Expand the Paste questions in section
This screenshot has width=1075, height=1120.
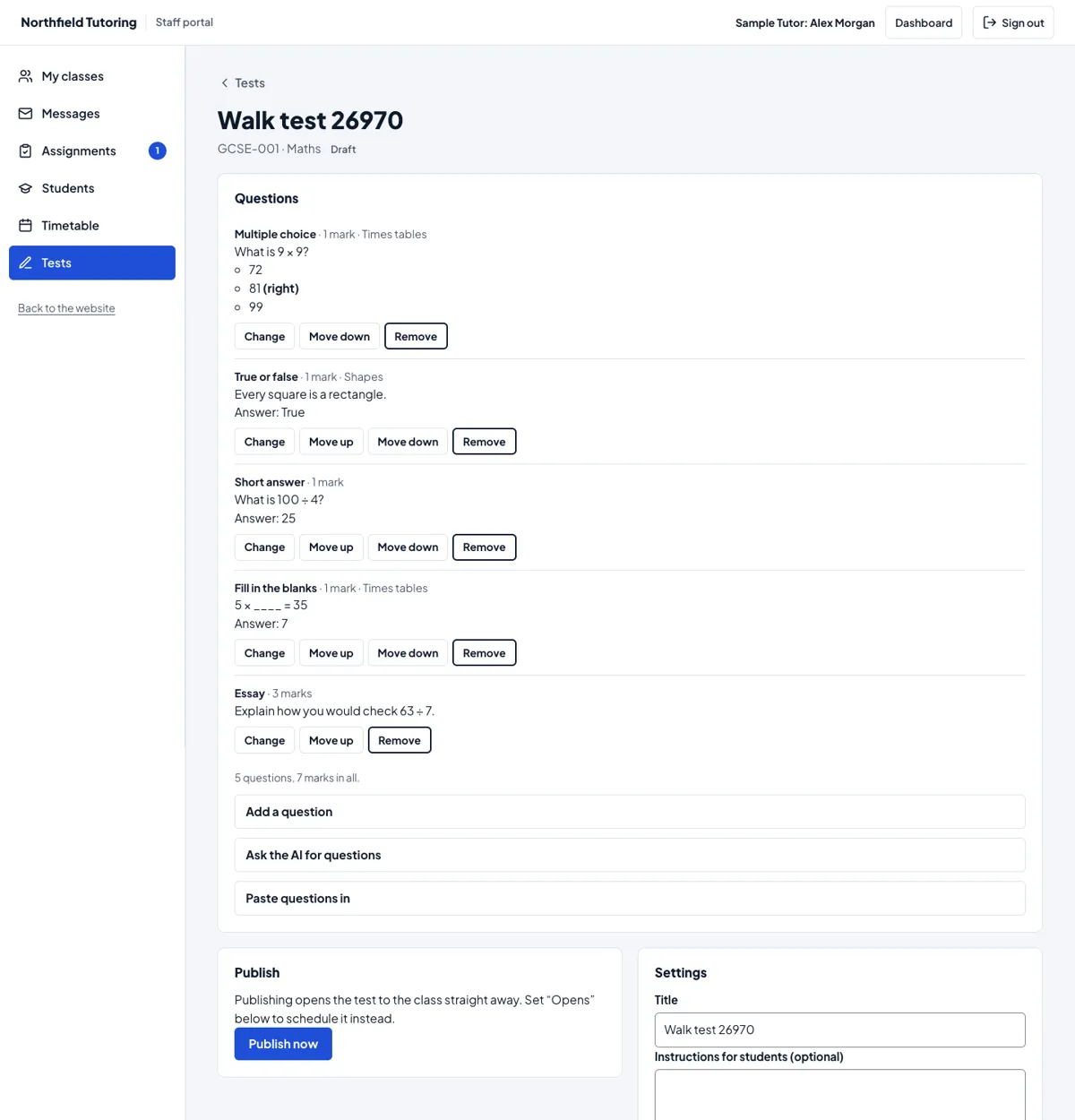pos(630,899)
